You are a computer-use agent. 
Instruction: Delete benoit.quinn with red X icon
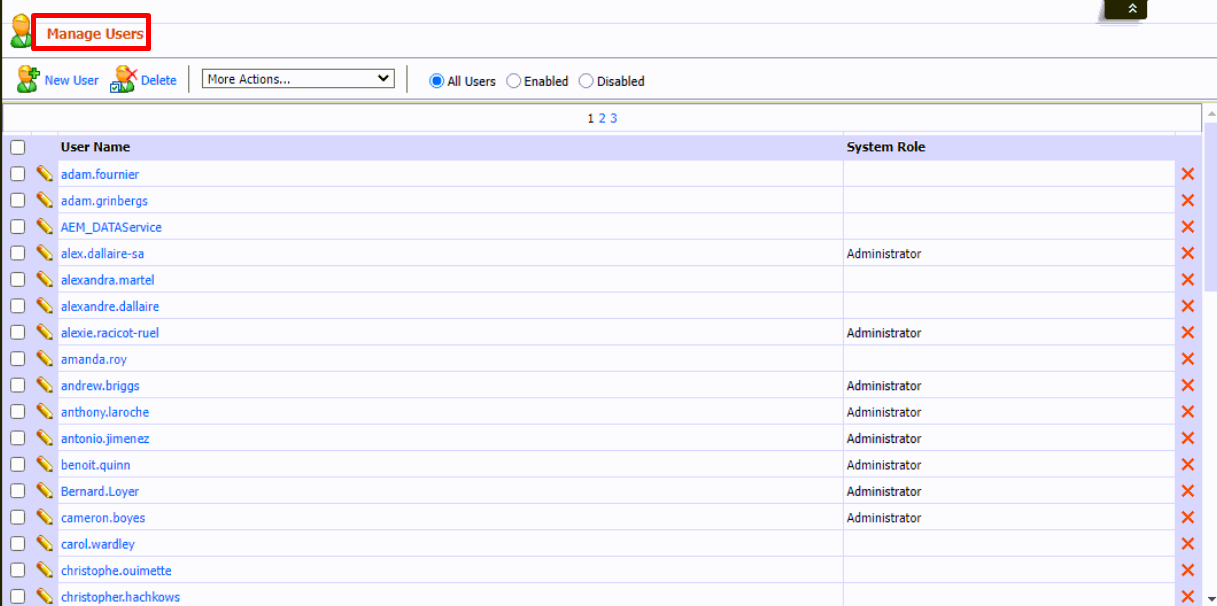(1188, 465)
